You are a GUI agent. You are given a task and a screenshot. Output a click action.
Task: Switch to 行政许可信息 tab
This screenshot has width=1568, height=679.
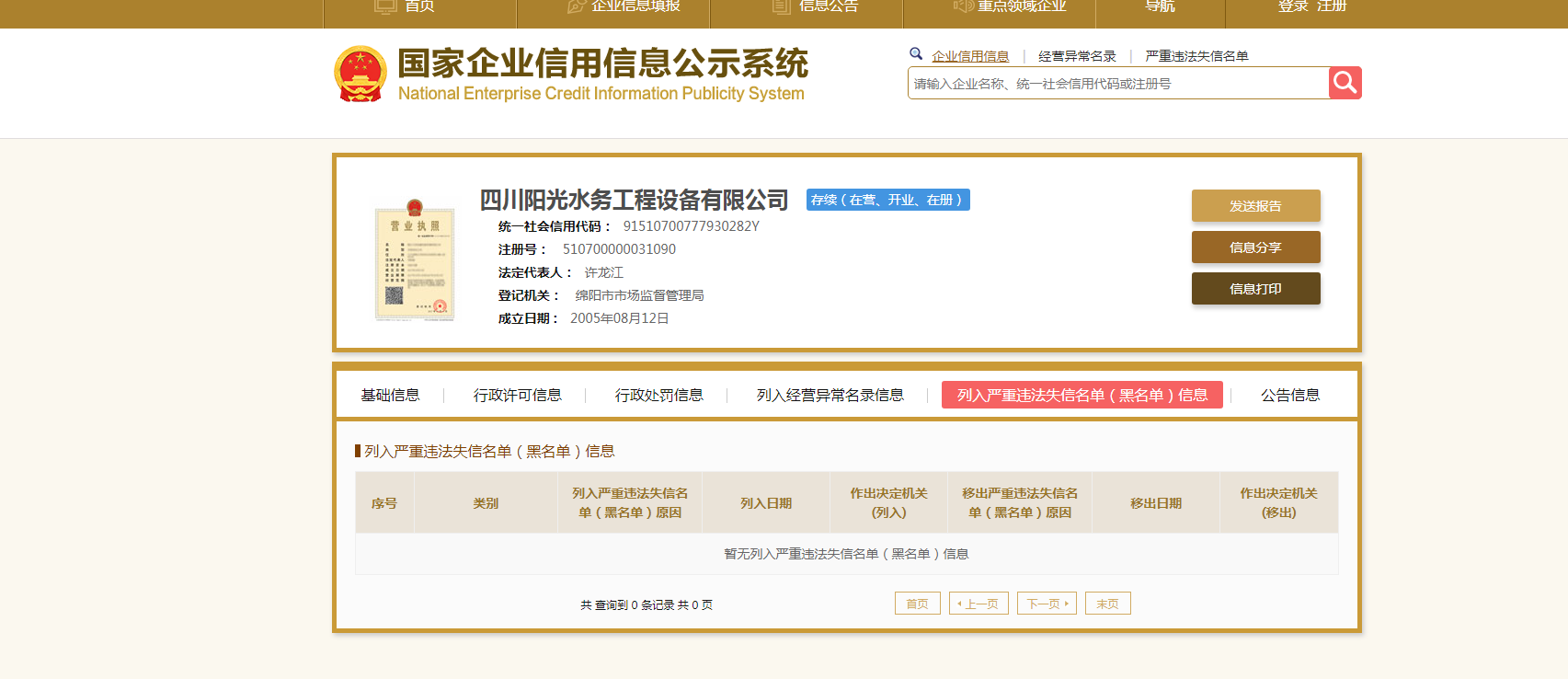click(518, 395)
